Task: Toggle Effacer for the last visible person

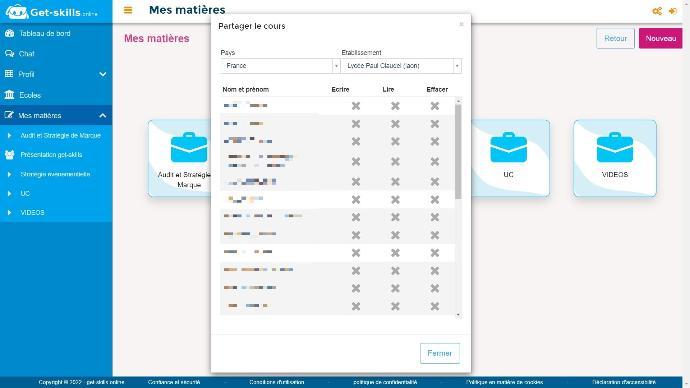Action: [435, 306]
